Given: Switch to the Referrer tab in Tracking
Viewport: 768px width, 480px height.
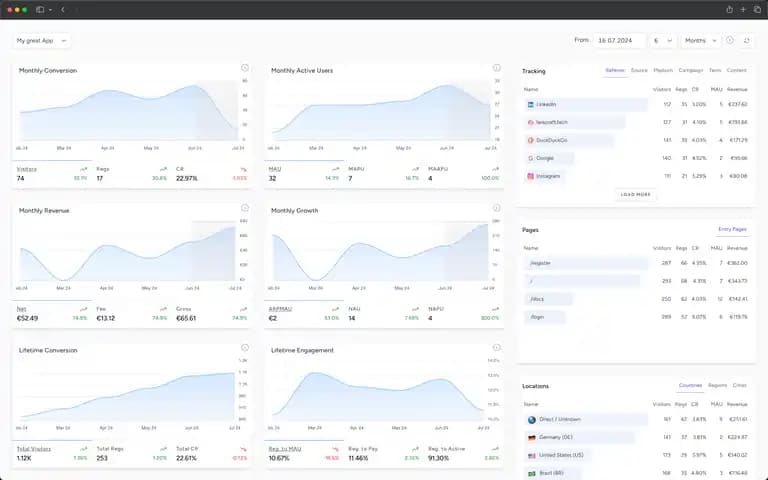Looking at the screenshot, I should [615, 71].
